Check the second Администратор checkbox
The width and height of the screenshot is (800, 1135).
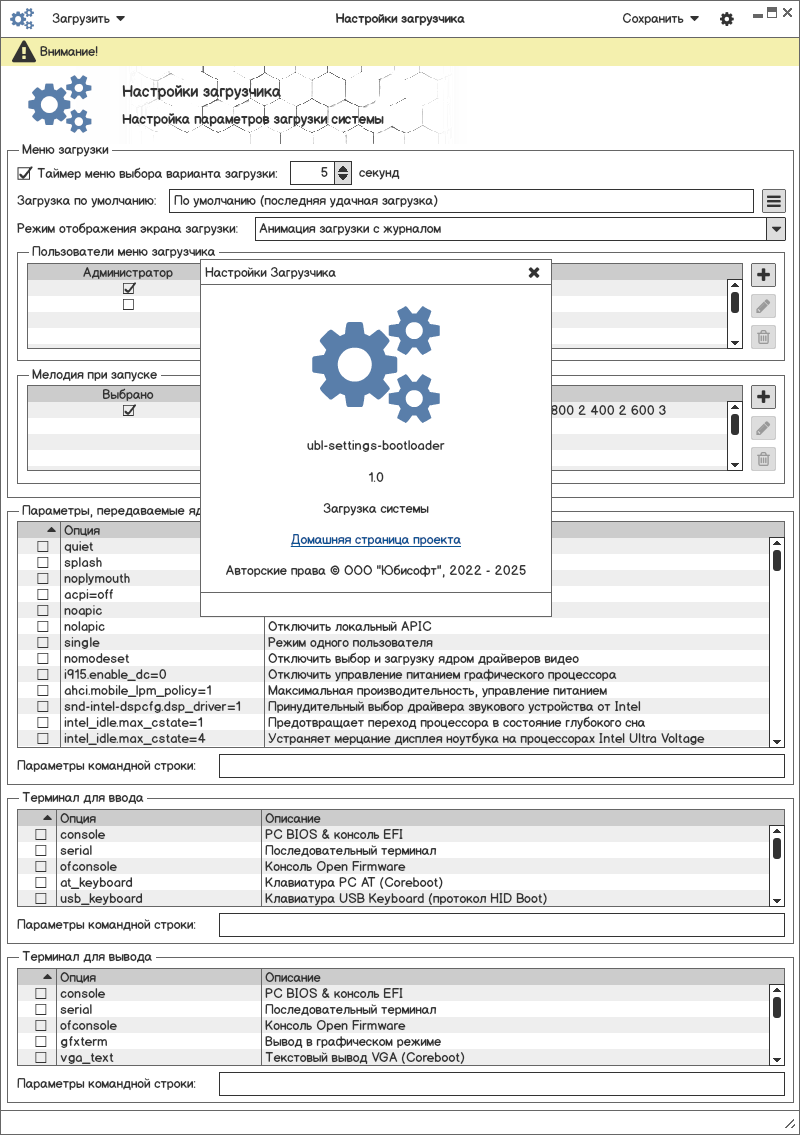pos(129,305)
